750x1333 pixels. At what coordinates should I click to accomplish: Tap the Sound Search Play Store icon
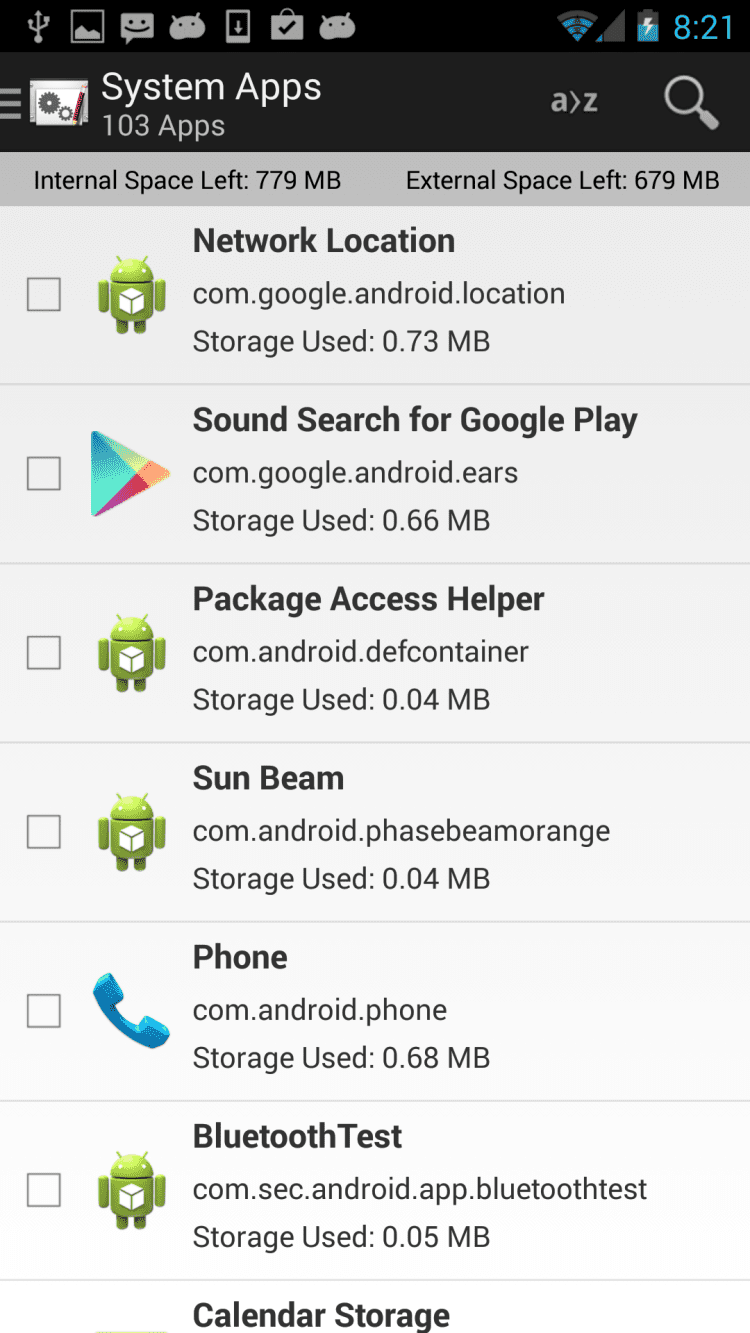tap(130, 474)
